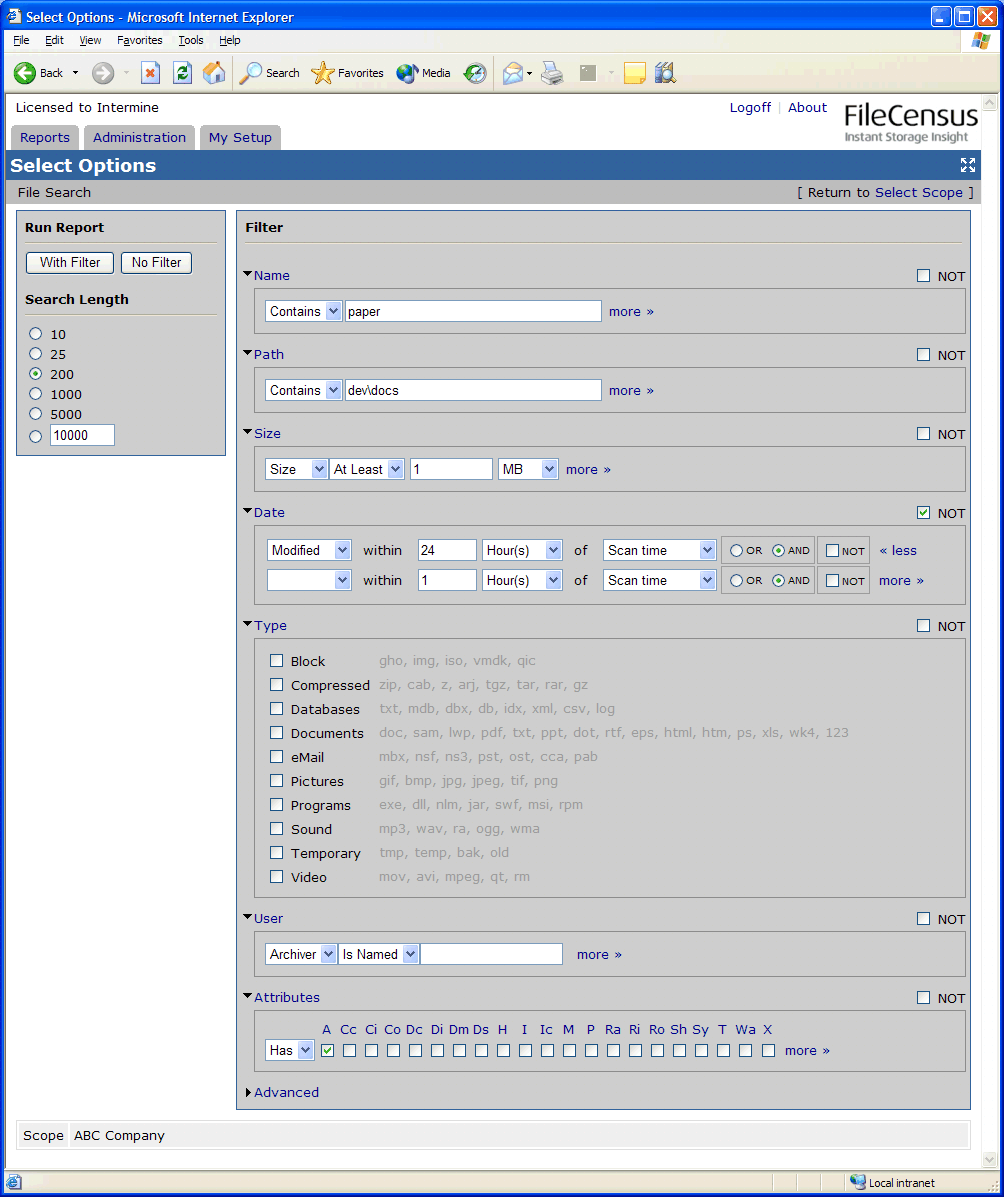Check the Documents type checkbox
Viewport: 1004px width, 1197px height.
pyautogui.click(x=276, y=733)
